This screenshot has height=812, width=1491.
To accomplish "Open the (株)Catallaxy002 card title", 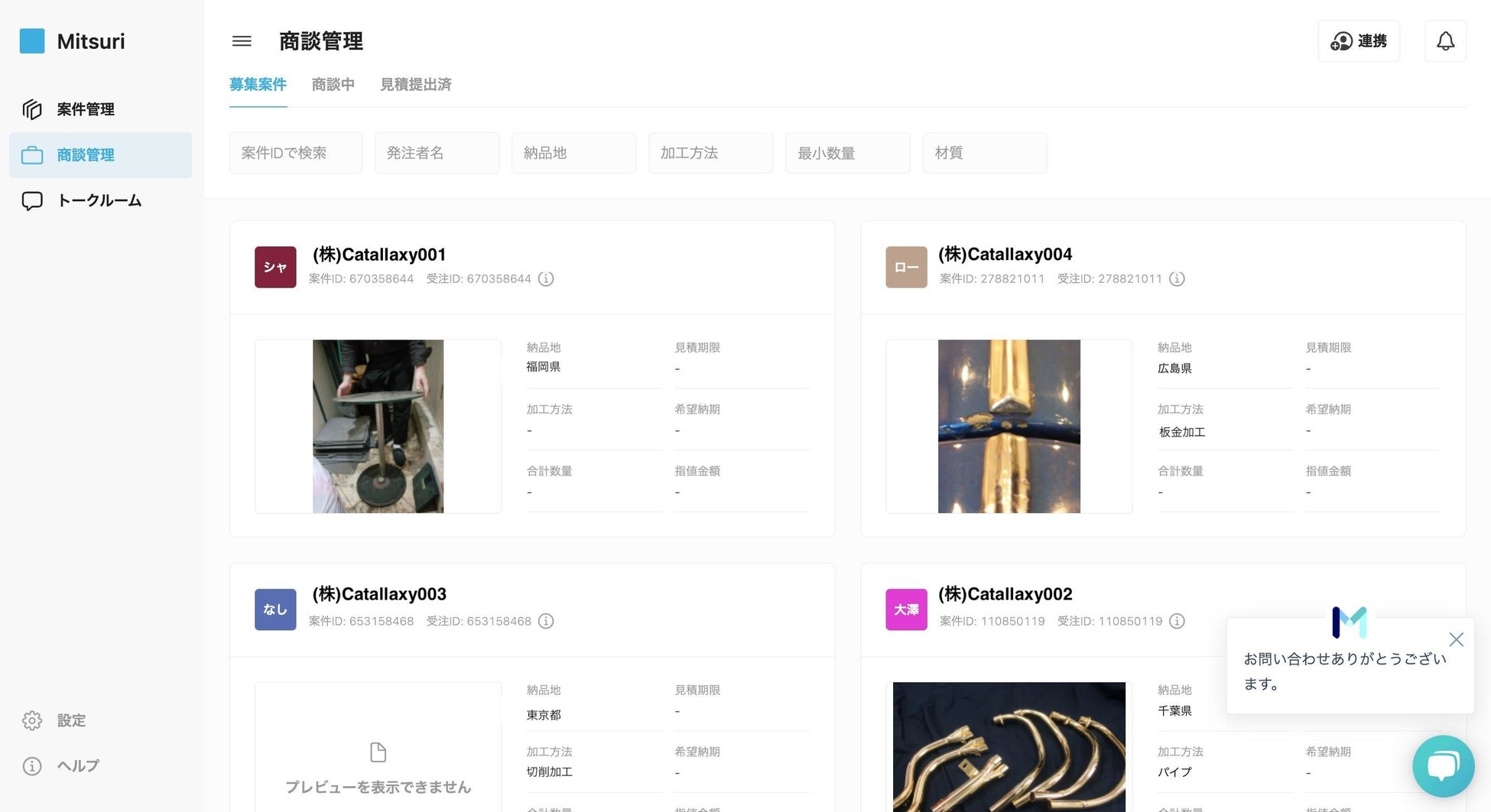I will (1005, 594).
